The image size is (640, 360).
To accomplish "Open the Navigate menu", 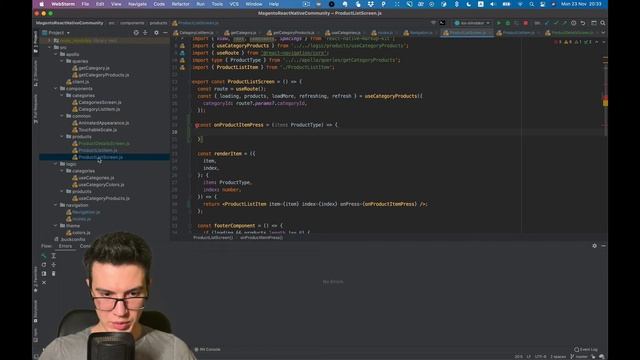I will pos(138,4).
